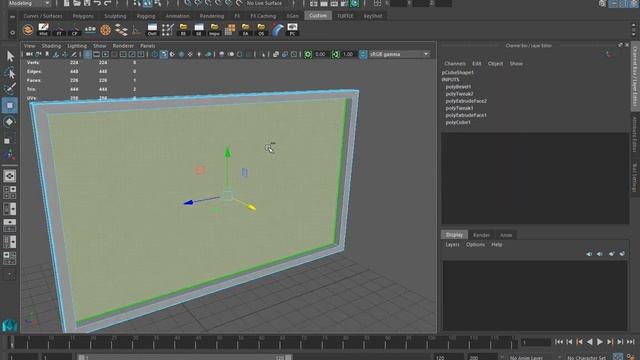Select the universal manipulator tool
The width and height of the screenshot is (640, 360).
coord(10,155)
